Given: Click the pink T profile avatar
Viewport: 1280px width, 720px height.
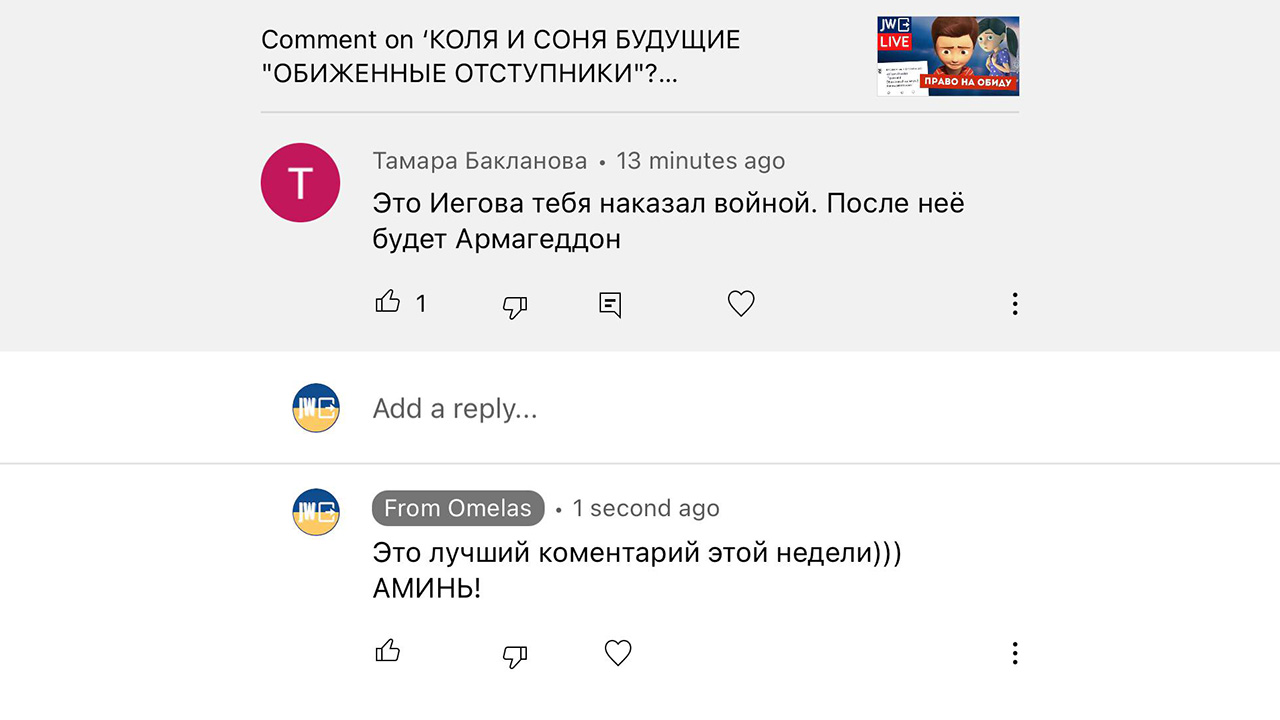Looking at the screenshot, I should (300, 182).
